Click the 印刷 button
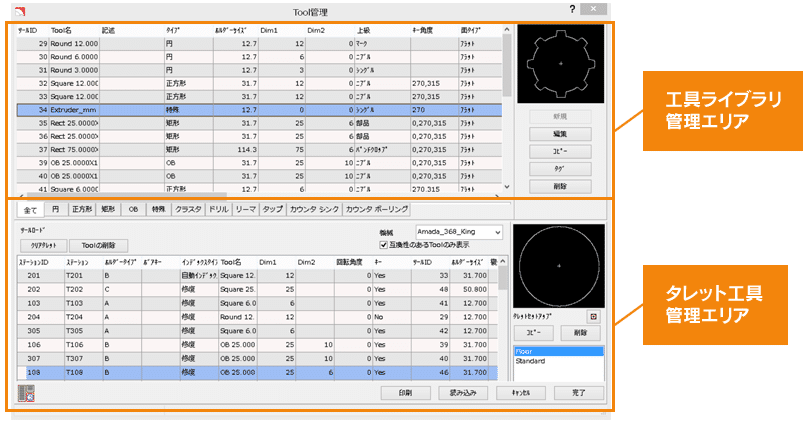This screenshot has width=810, height=423. coord(406,393)
